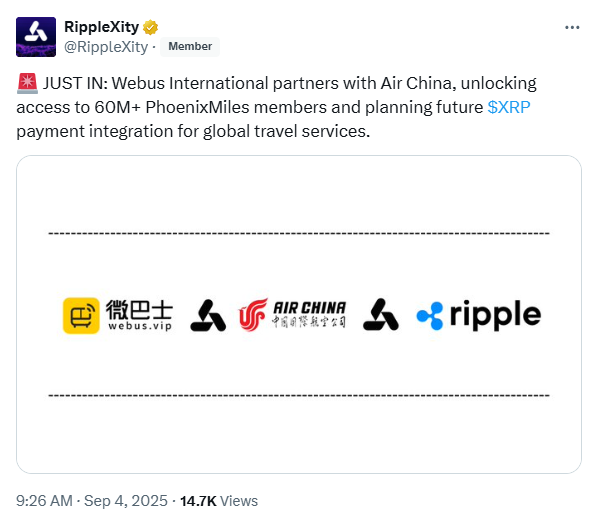This screenshot has width=597, height=517.
Task: Click the red Air China phoenix logo
Action: click(x=253, y=315)
